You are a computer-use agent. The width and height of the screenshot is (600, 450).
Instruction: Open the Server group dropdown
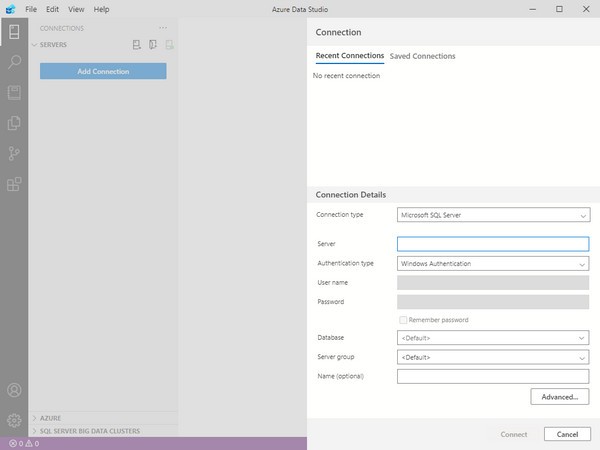[x=493, y=357]
